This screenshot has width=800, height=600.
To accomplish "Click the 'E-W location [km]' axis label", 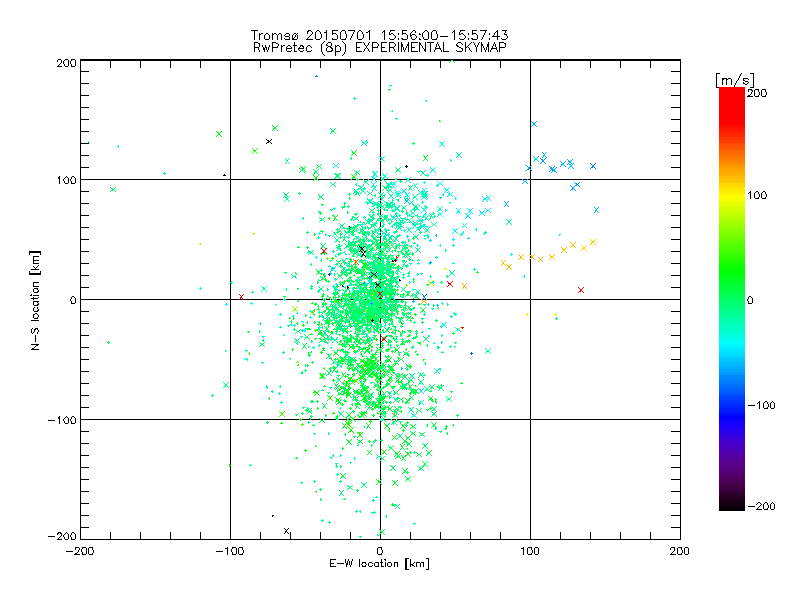I will (x=379, y=563).
